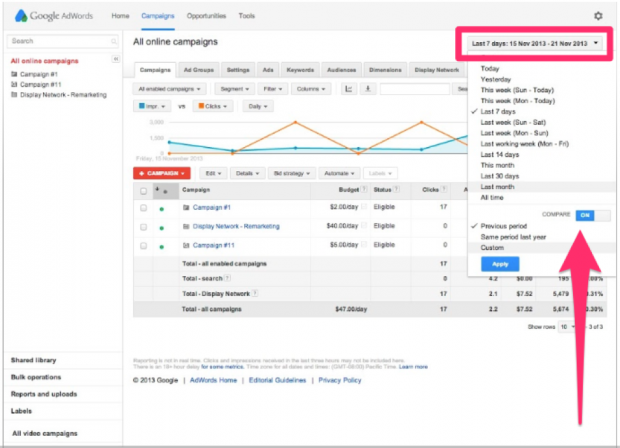Tick the select-all checkbox in table header
Image resolution: width=620 pixels, height=448 pixels.
143,191
